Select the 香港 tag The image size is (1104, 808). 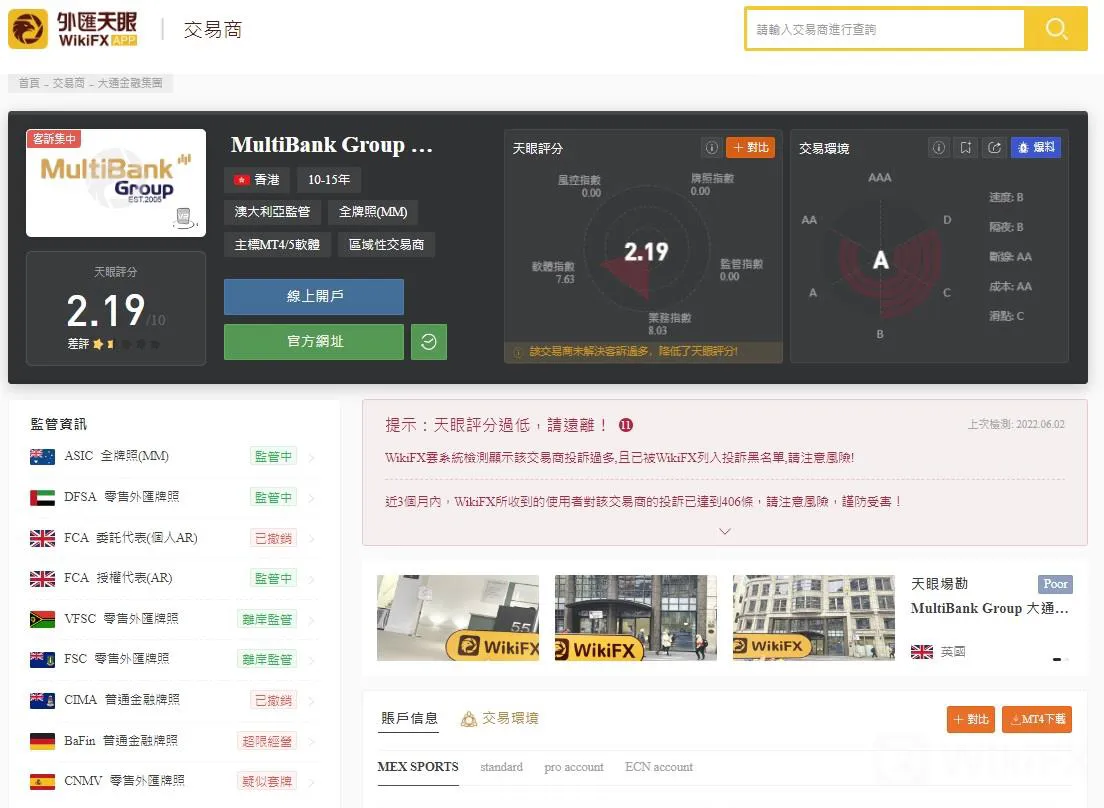click(x=257, y=179)
